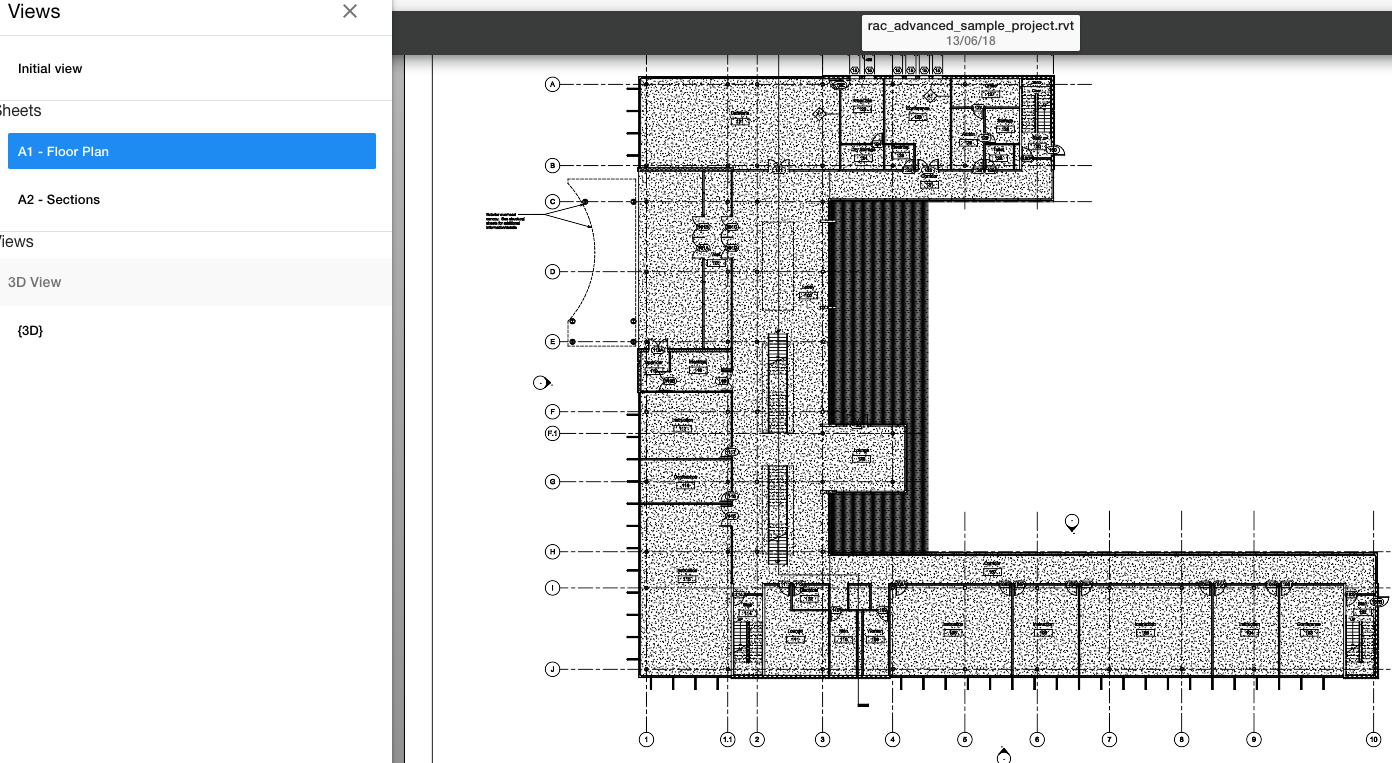
Task: Click the 3D View group header
Action: click(x=35, y=282)
